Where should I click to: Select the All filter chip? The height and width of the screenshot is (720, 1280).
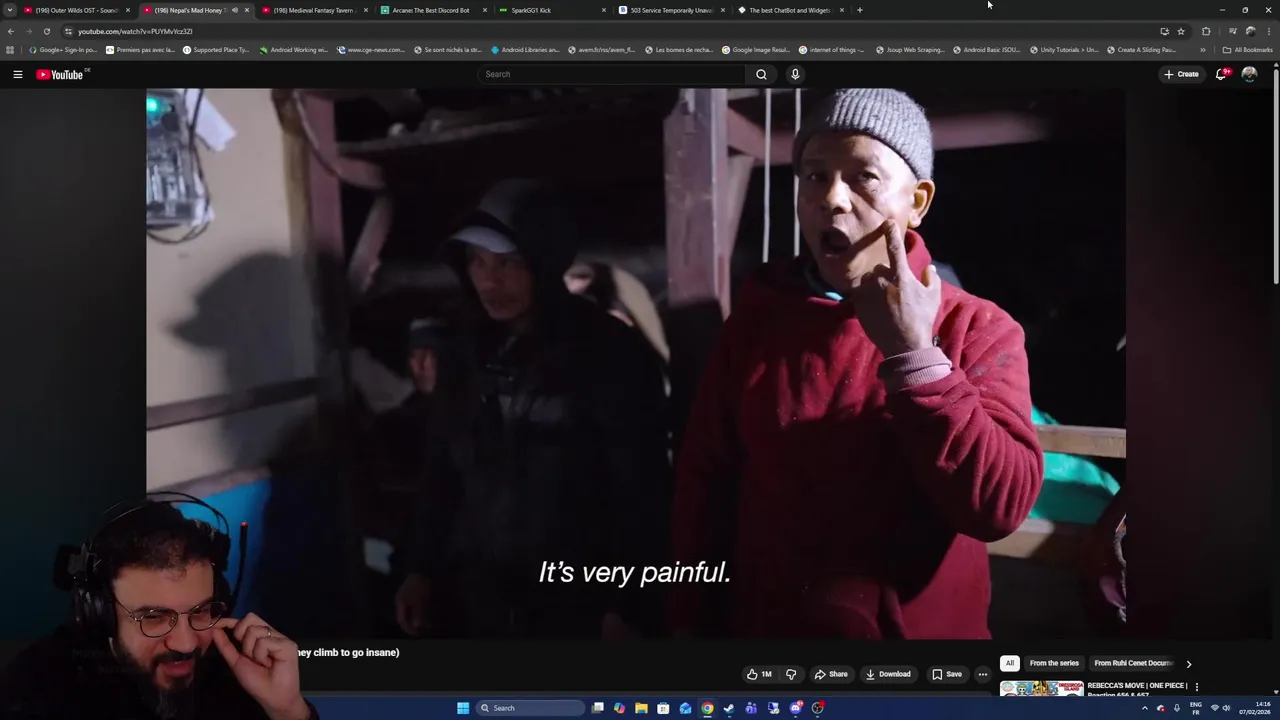click(1010, 663)
